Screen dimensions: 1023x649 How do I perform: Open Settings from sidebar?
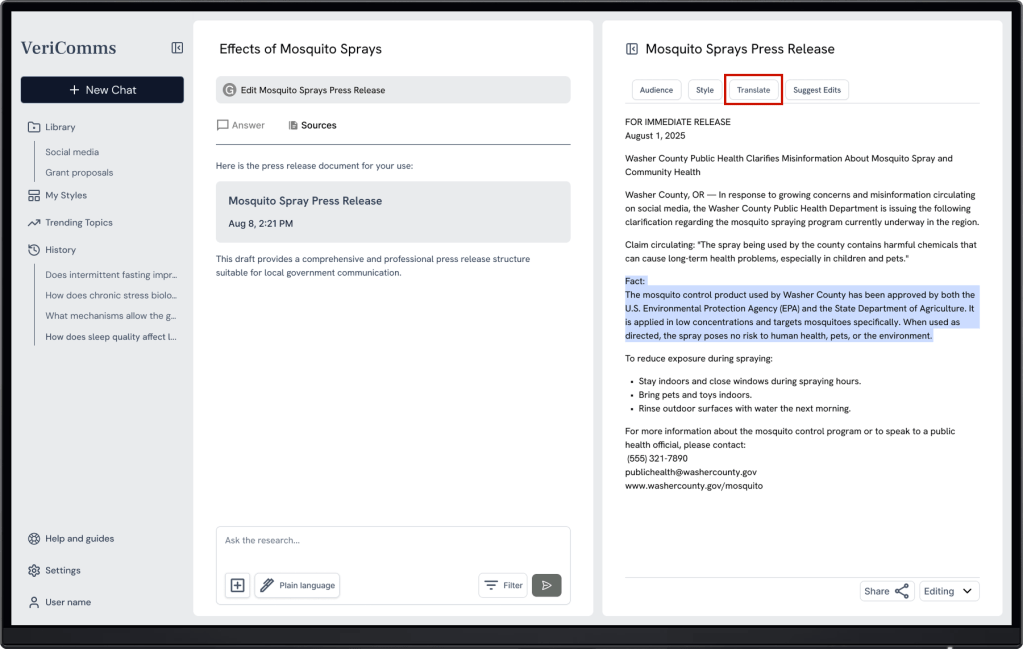[x=62, y=570]
